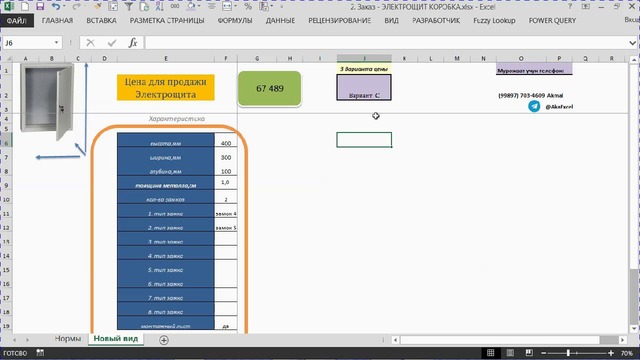Image resolution: width=640 pixels, height=360 pixels.
Task: Click the New blank document icon
Action: 25,6
